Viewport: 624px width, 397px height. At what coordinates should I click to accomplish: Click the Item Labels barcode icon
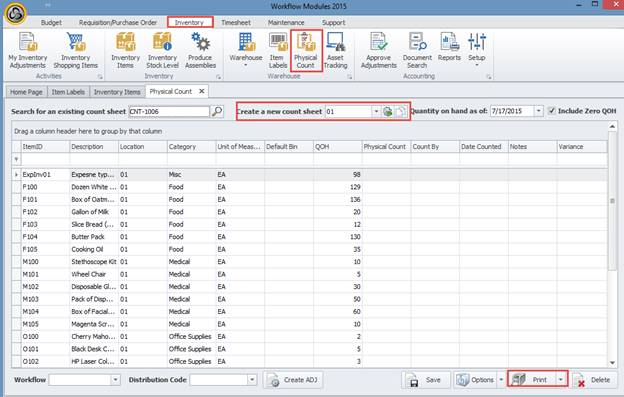click(277, 51)
